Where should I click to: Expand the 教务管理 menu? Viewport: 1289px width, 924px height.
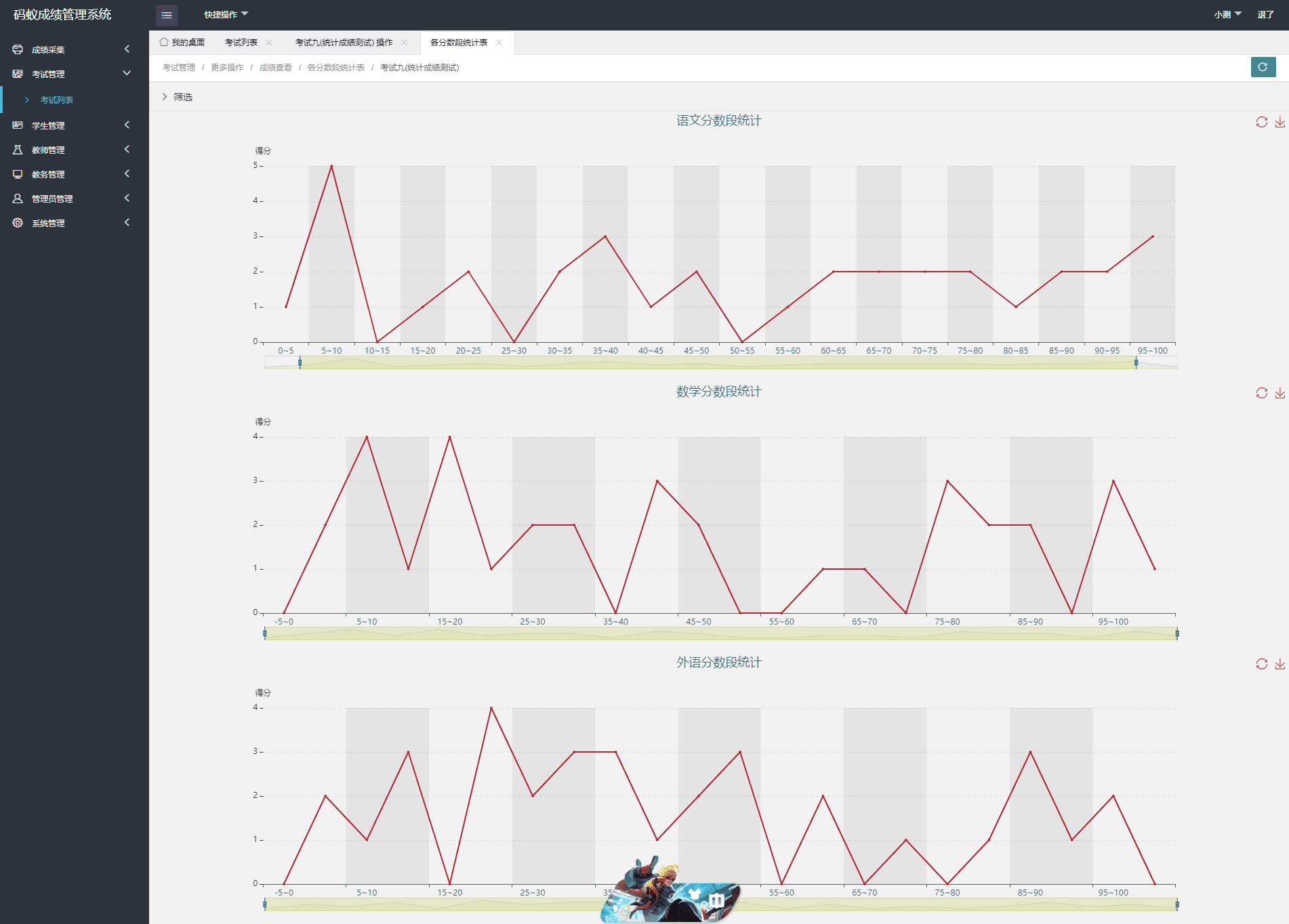pos(127,173)
